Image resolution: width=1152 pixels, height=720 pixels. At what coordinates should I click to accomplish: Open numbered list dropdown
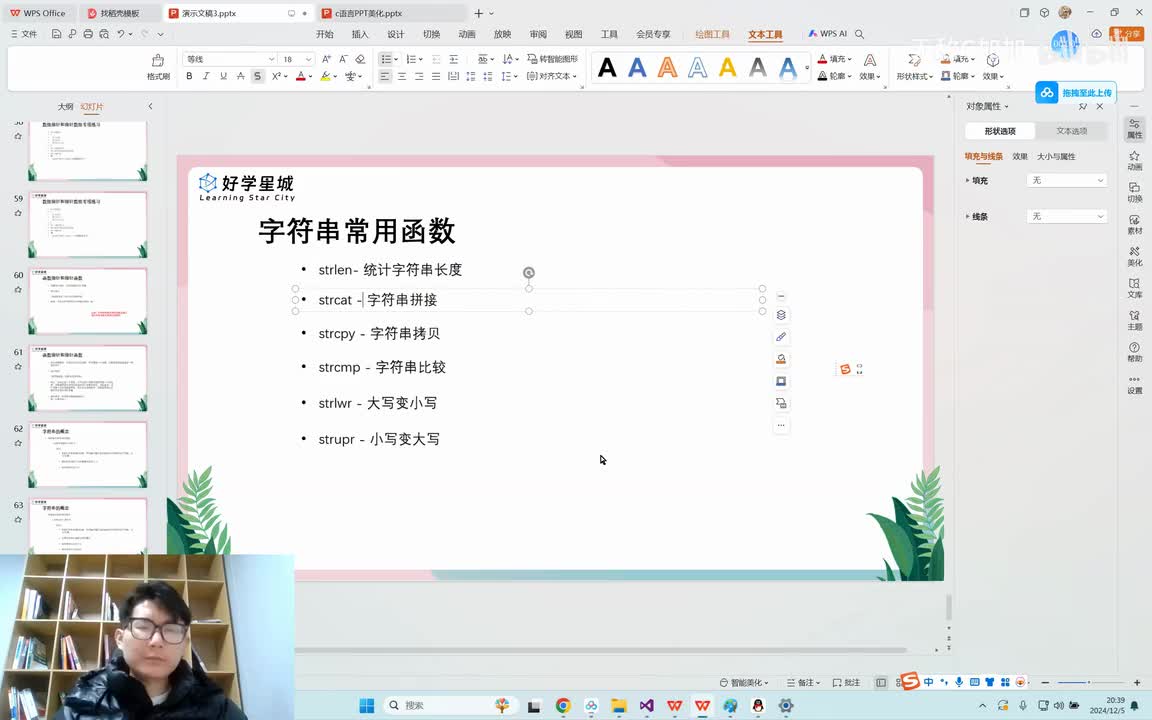pos(421,59)
